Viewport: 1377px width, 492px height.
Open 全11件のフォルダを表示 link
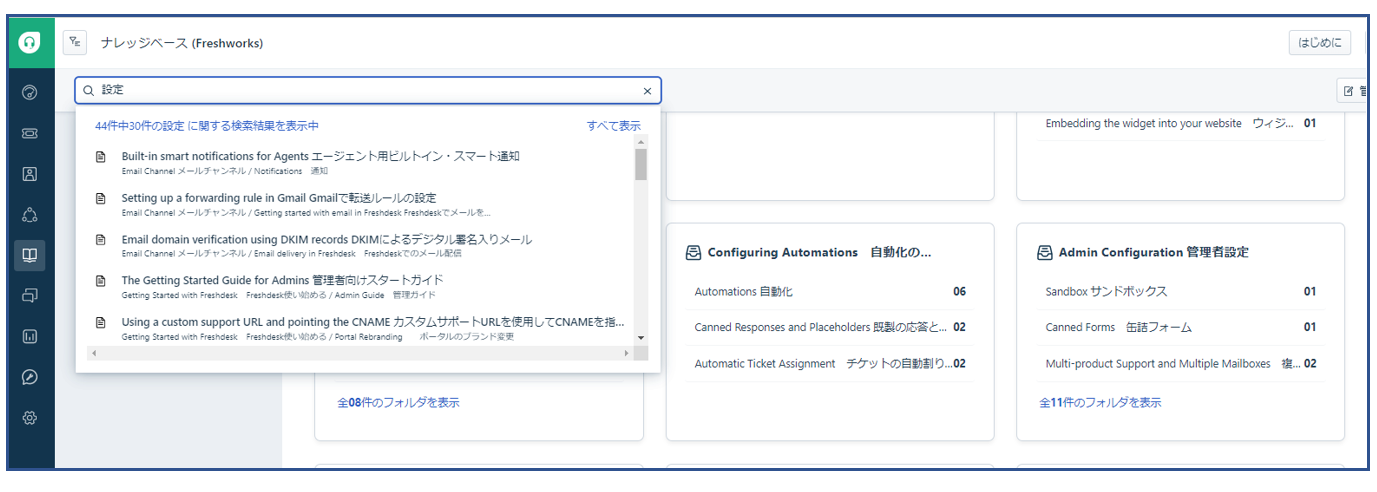[1100, 403]
